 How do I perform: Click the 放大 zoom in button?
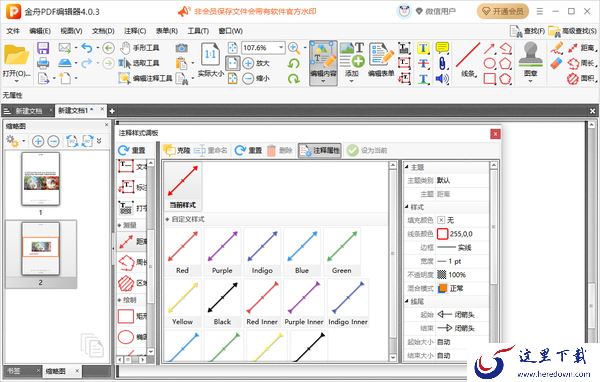(256, 63)
